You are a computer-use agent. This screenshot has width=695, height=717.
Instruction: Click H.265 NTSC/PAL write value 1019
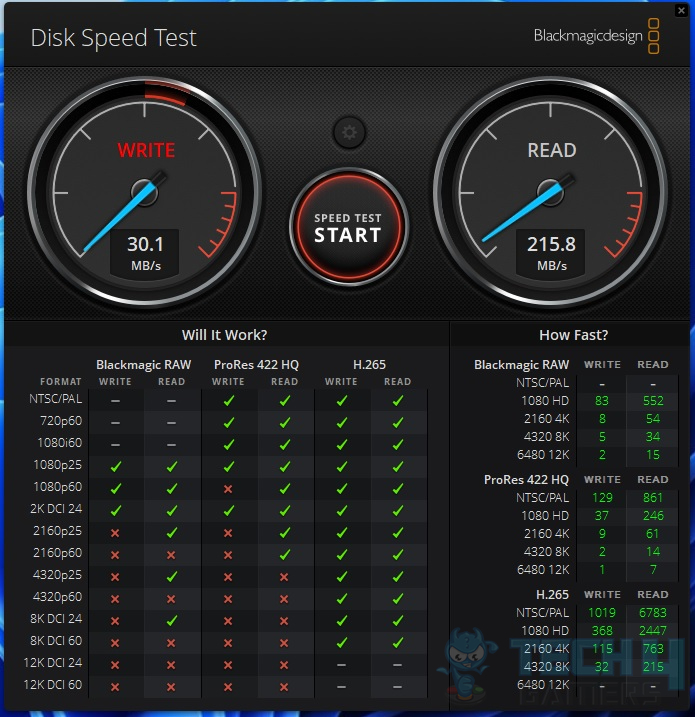(602, 612)
